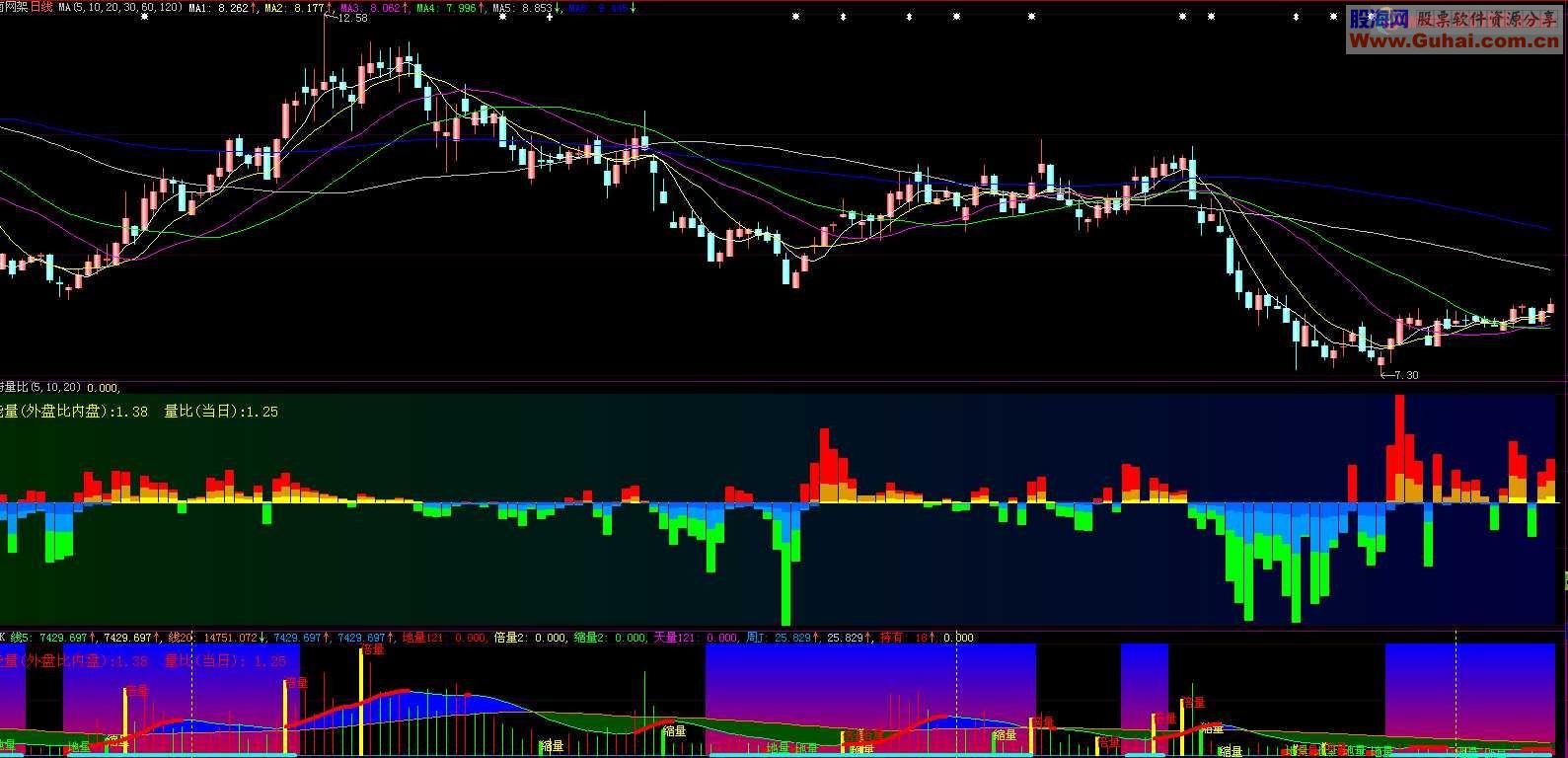
Task: Select the MA5: 8.853 value
Action: (x=525, y=7)
